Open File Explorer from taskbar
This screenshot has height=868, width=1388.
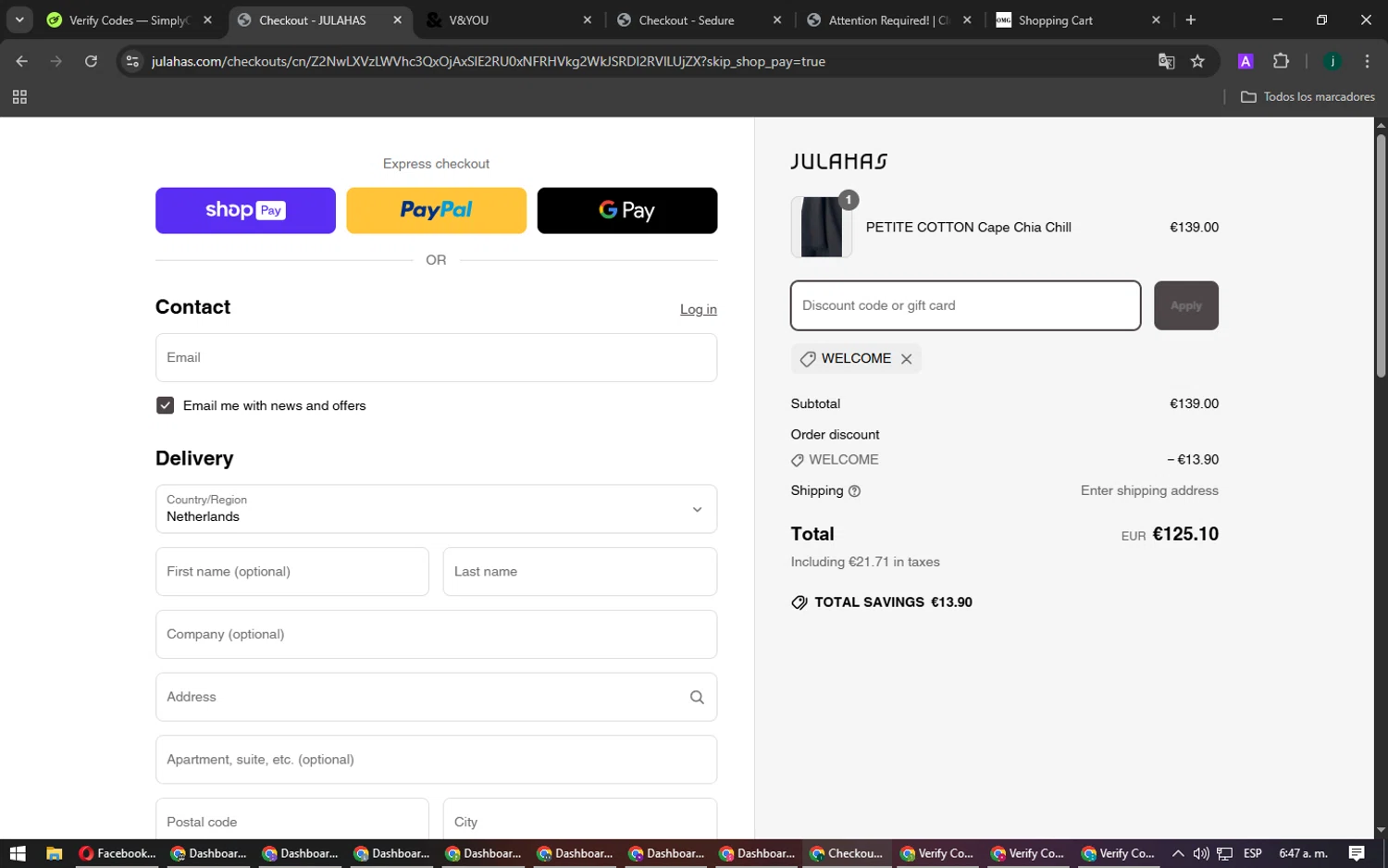(x=54, y=853)
